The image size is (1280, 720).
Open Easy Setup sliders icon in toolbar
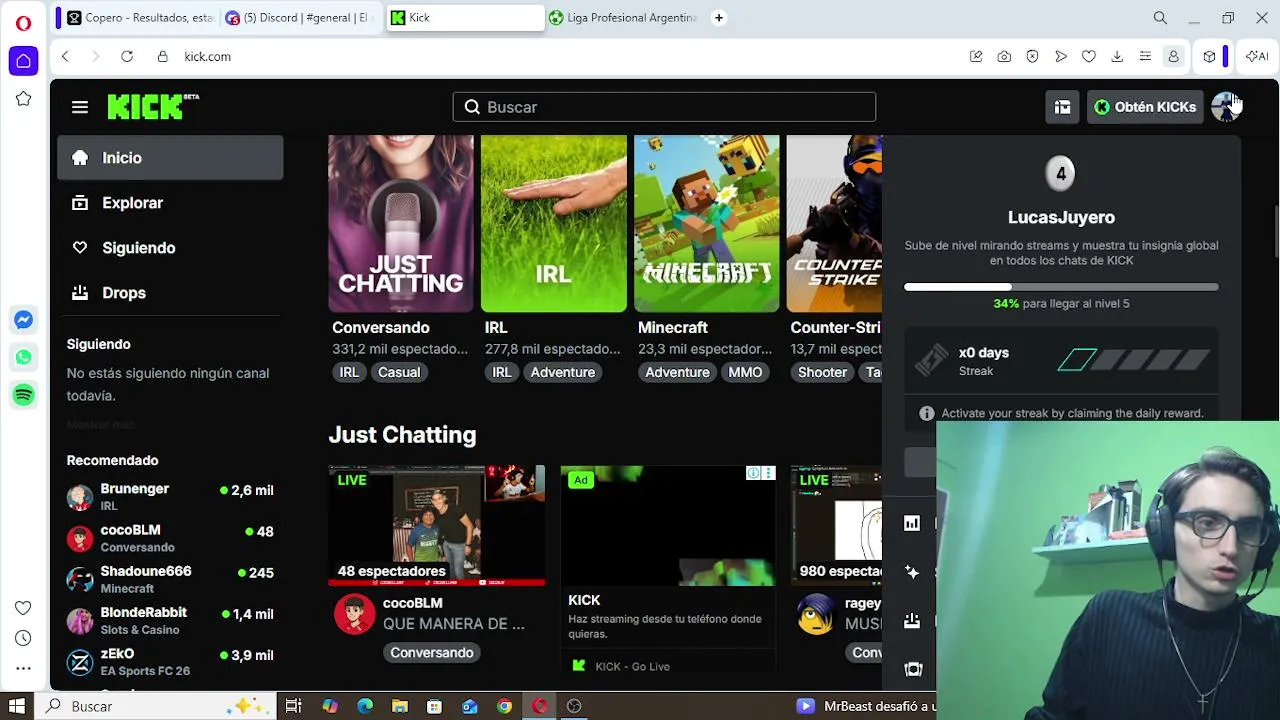coord(1145,56)
